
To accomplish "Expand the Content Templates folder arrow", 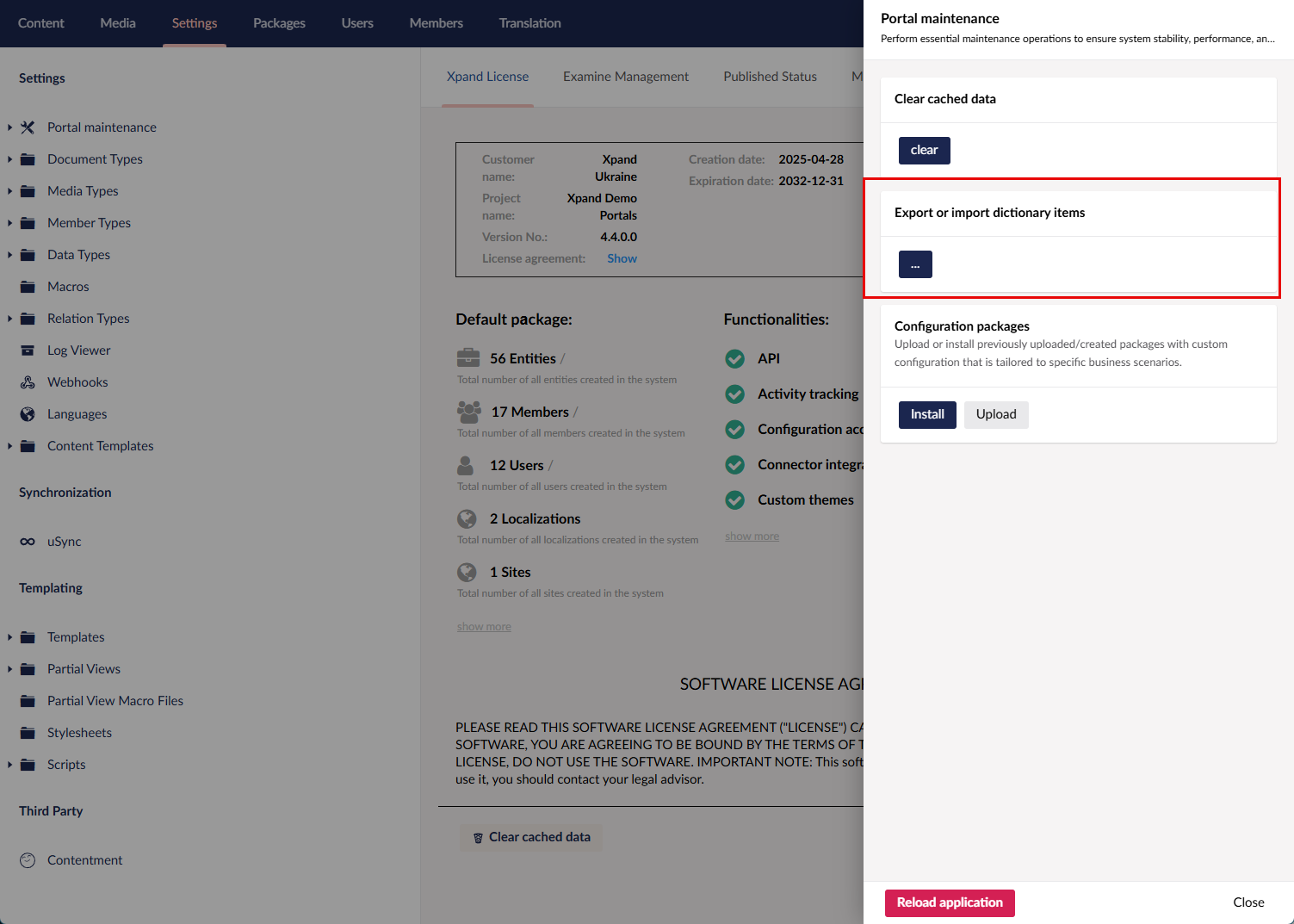I will click(x=9, y=446).
